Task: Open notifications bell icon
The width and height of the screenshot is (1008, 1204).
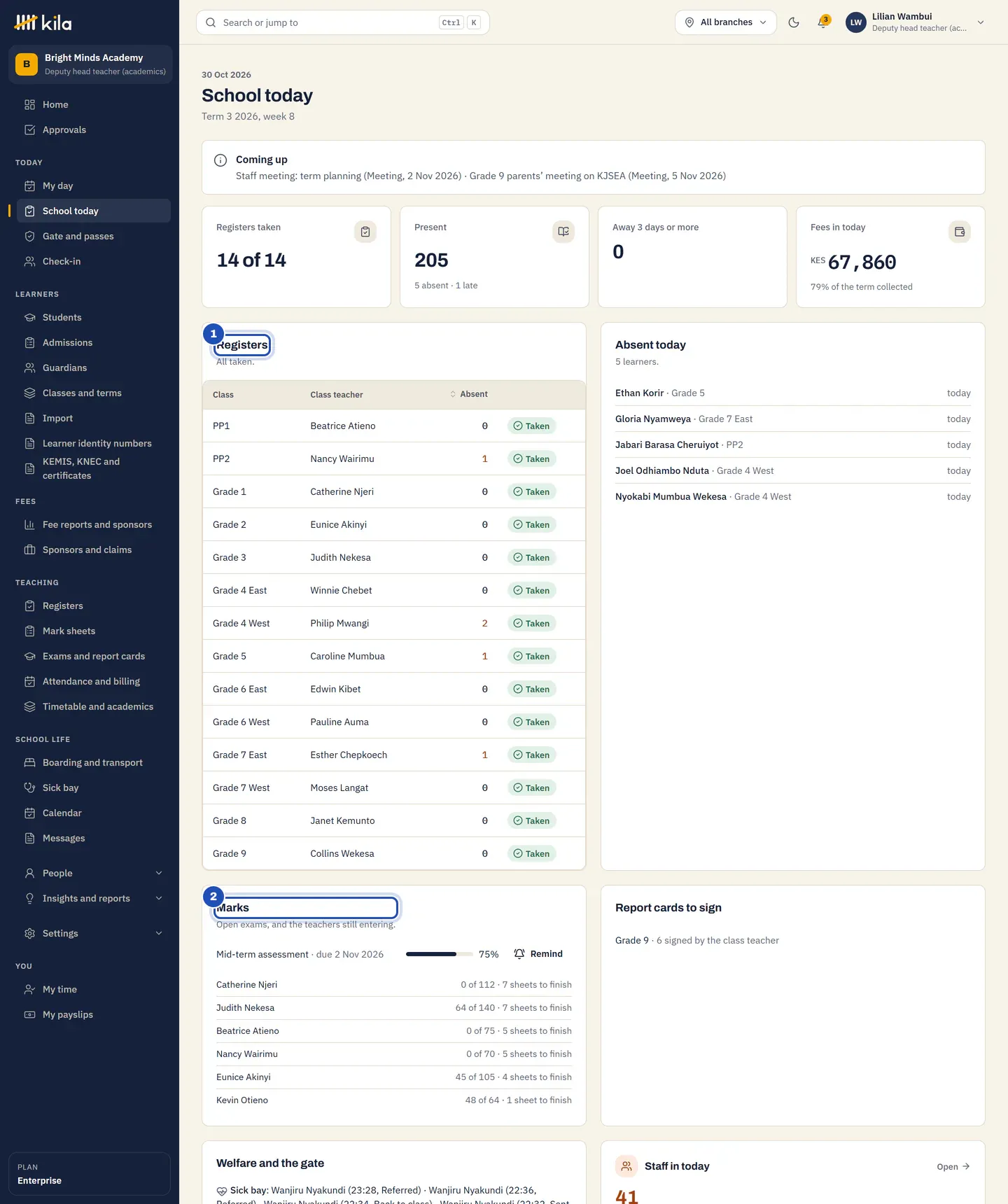Action: (823, 22)
